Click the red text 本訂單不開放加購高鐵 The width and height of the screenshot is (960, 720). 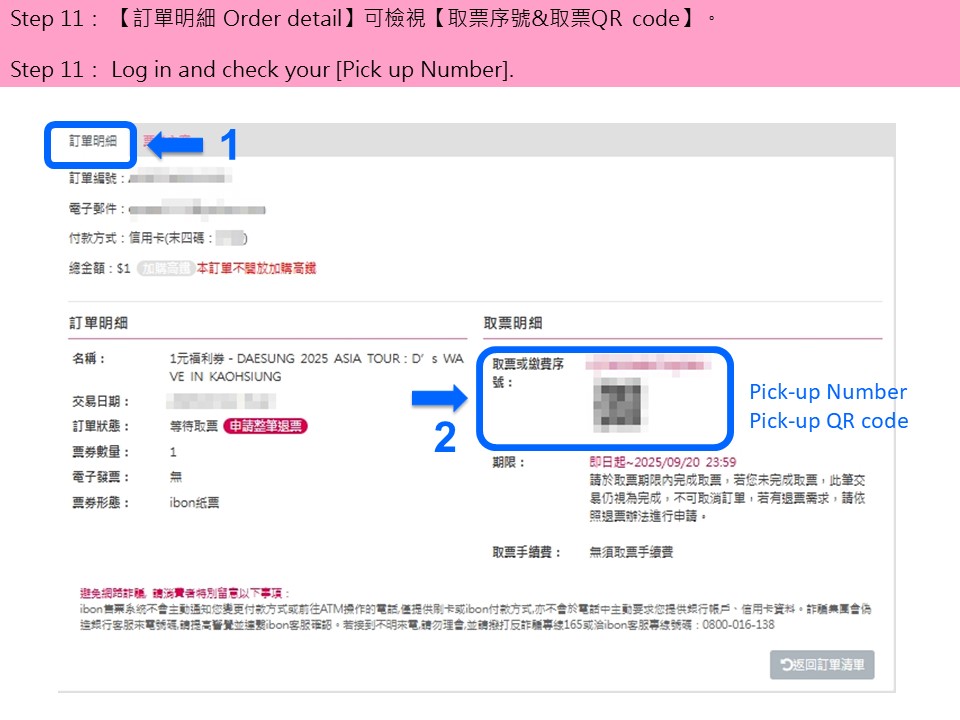(x=257, y=268)
